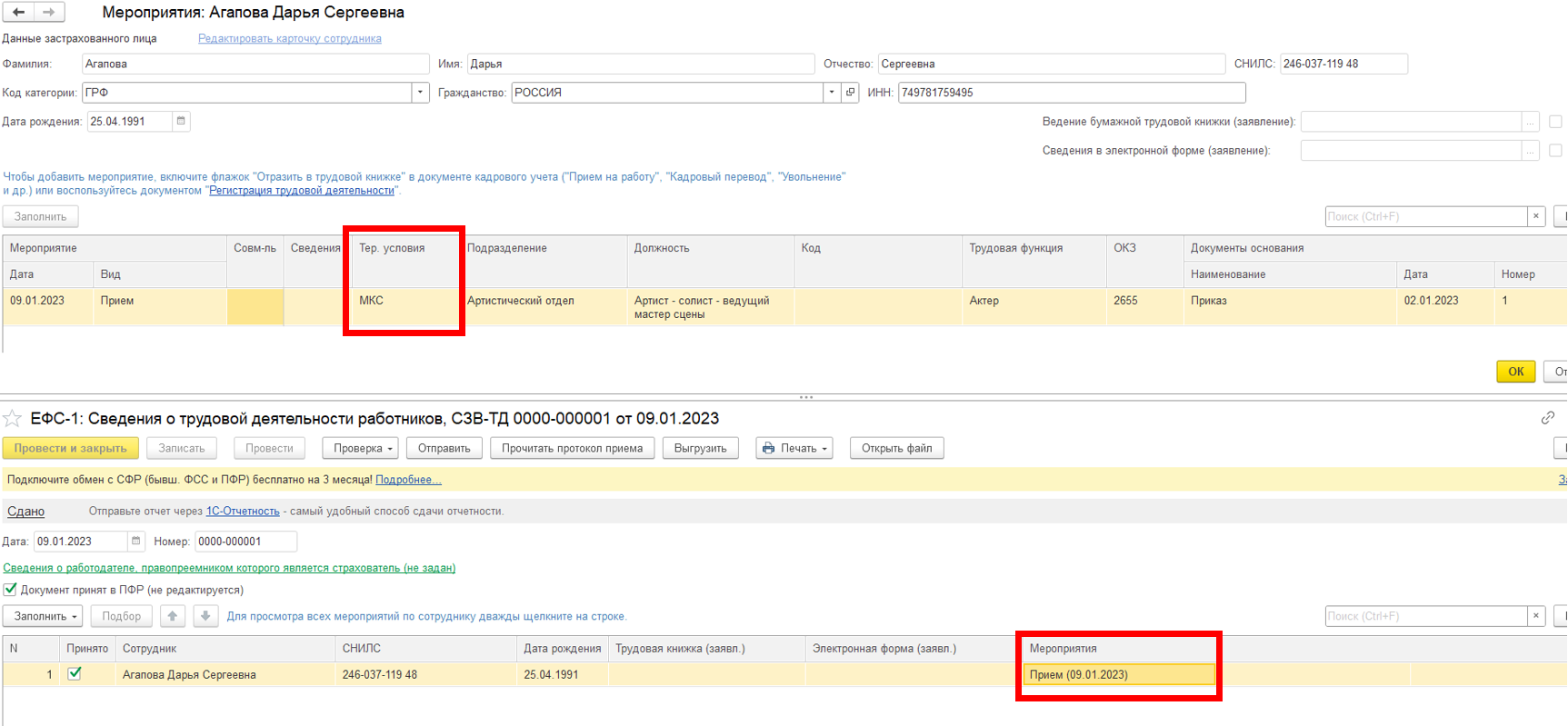Screen dimensions: 1568x726
Task: Click the Записать button
Action: coord(182,448)
